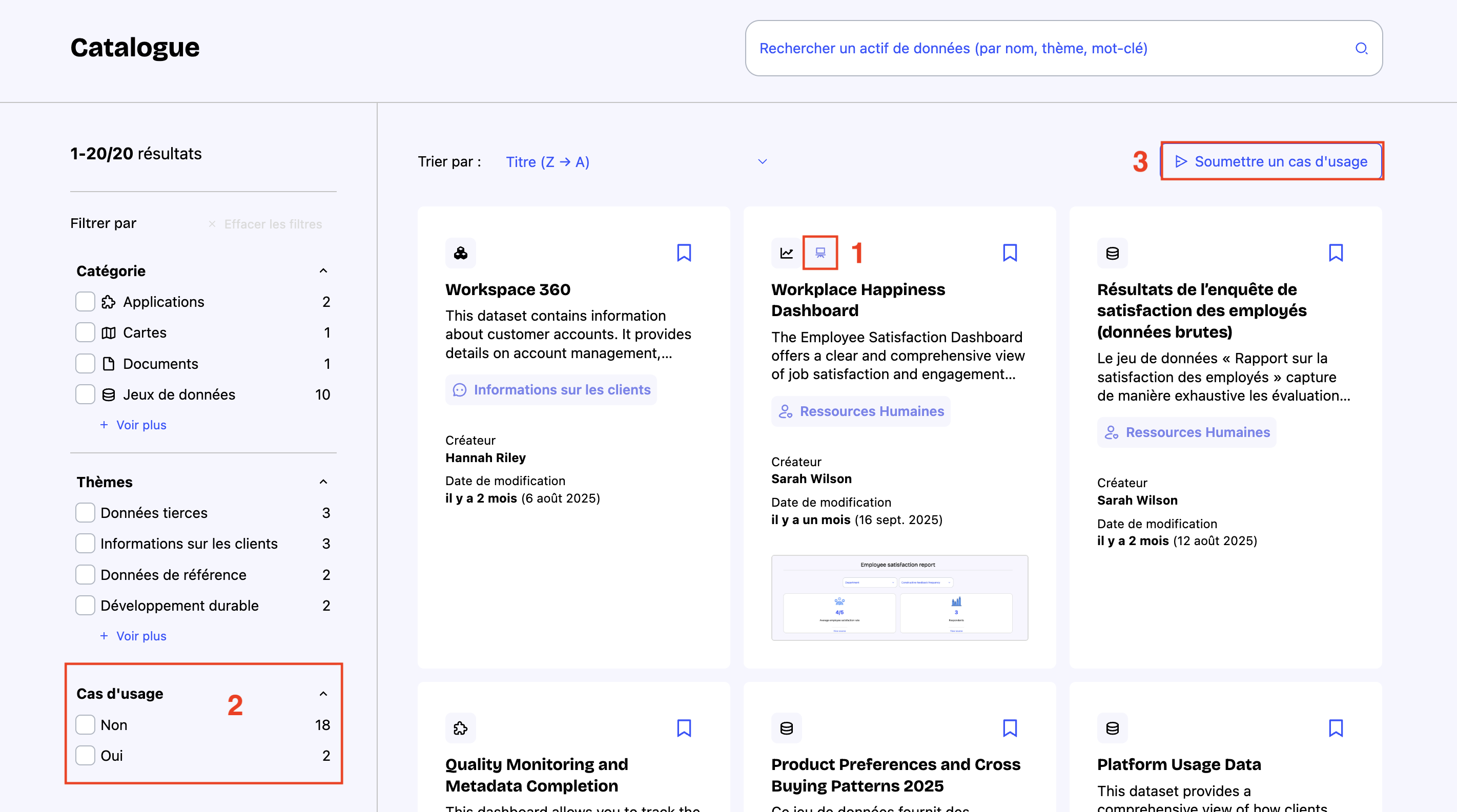Image resolution: width=1457 pixels, height=812 pixels.
Task: Click the search magnifier icon
Action: point(1361,49)
